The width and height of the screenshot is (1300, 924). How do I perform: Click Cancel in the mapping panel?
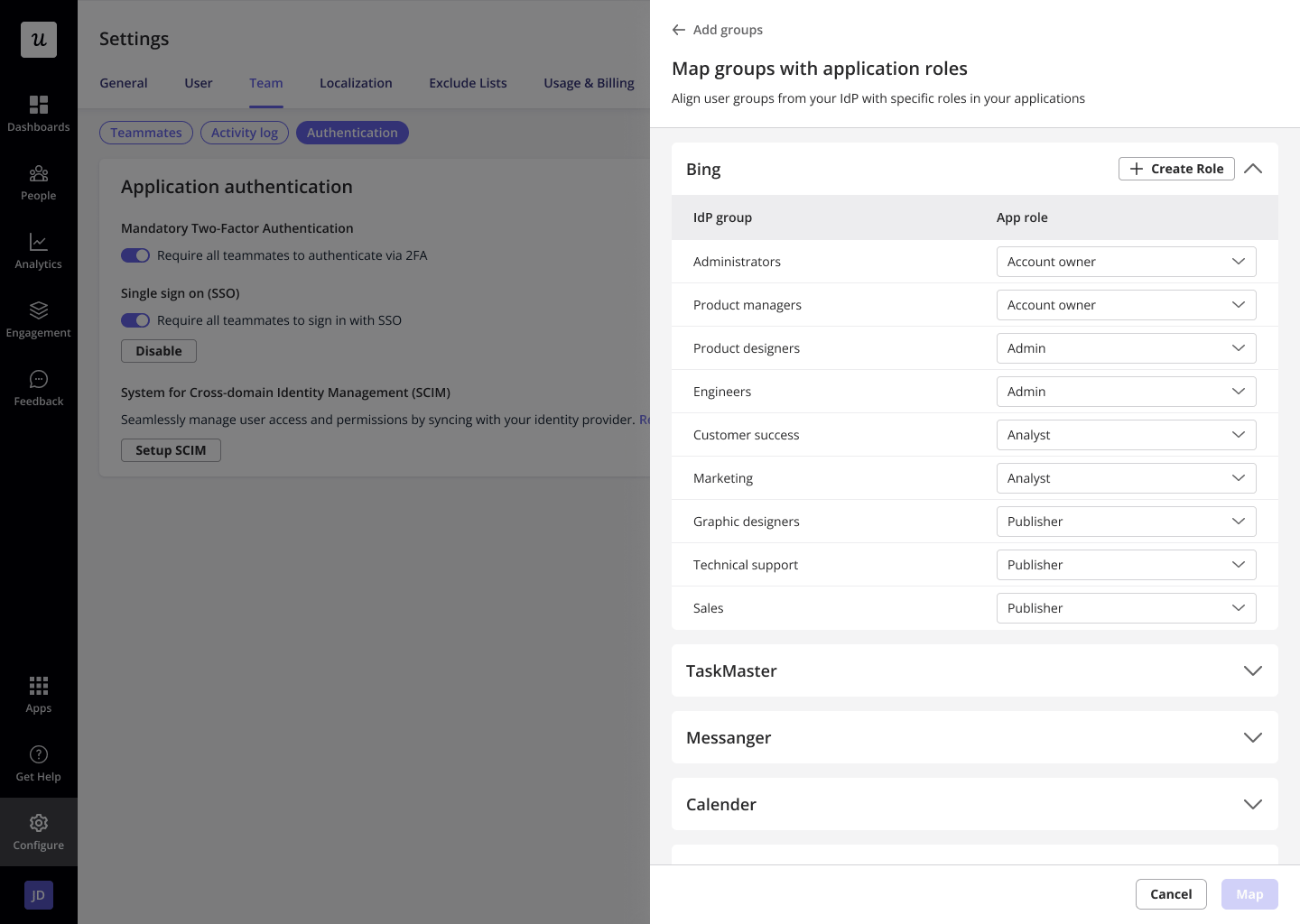tap(1171, 894)
